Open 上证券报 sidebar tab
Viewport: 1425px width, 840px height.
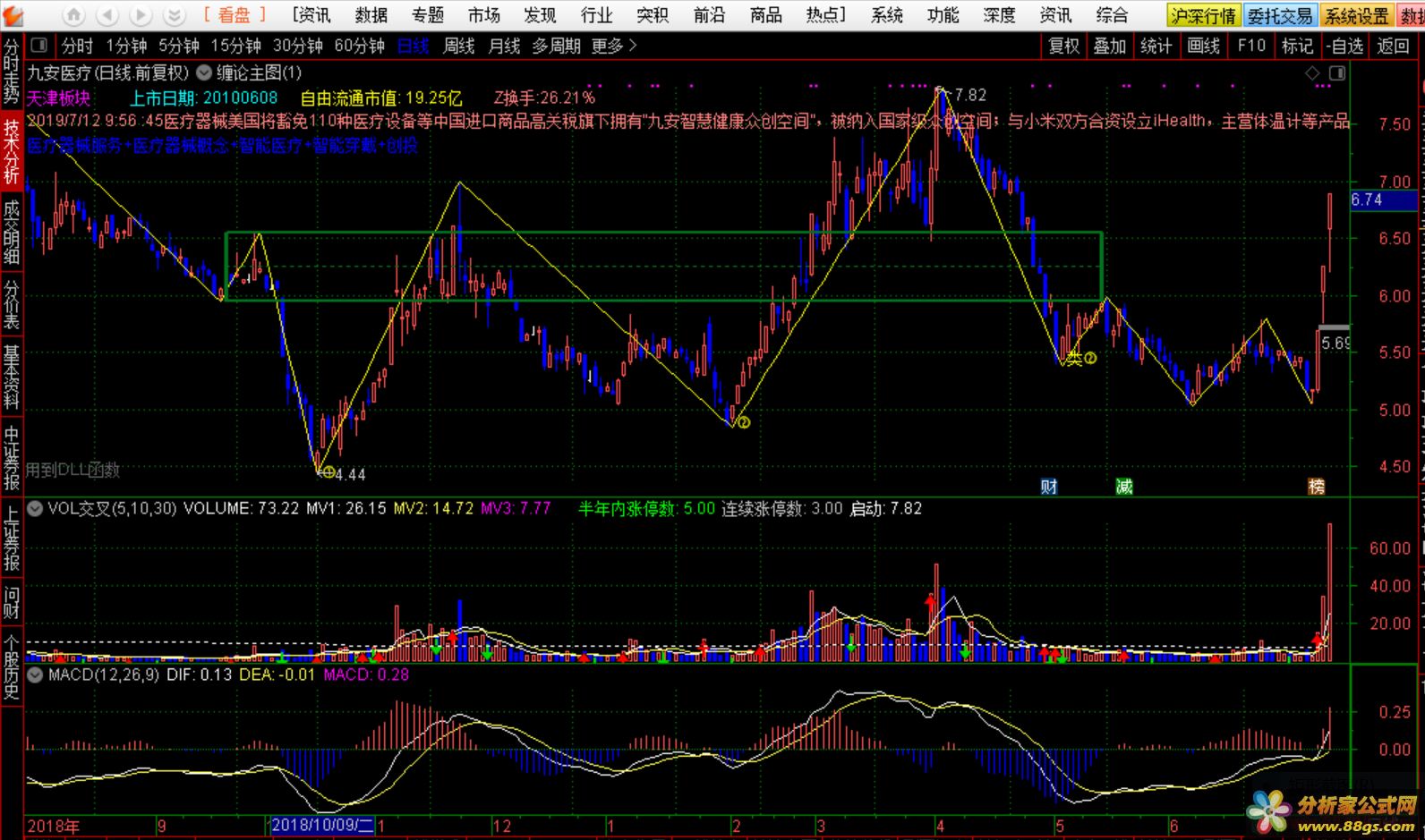point(11,538)
